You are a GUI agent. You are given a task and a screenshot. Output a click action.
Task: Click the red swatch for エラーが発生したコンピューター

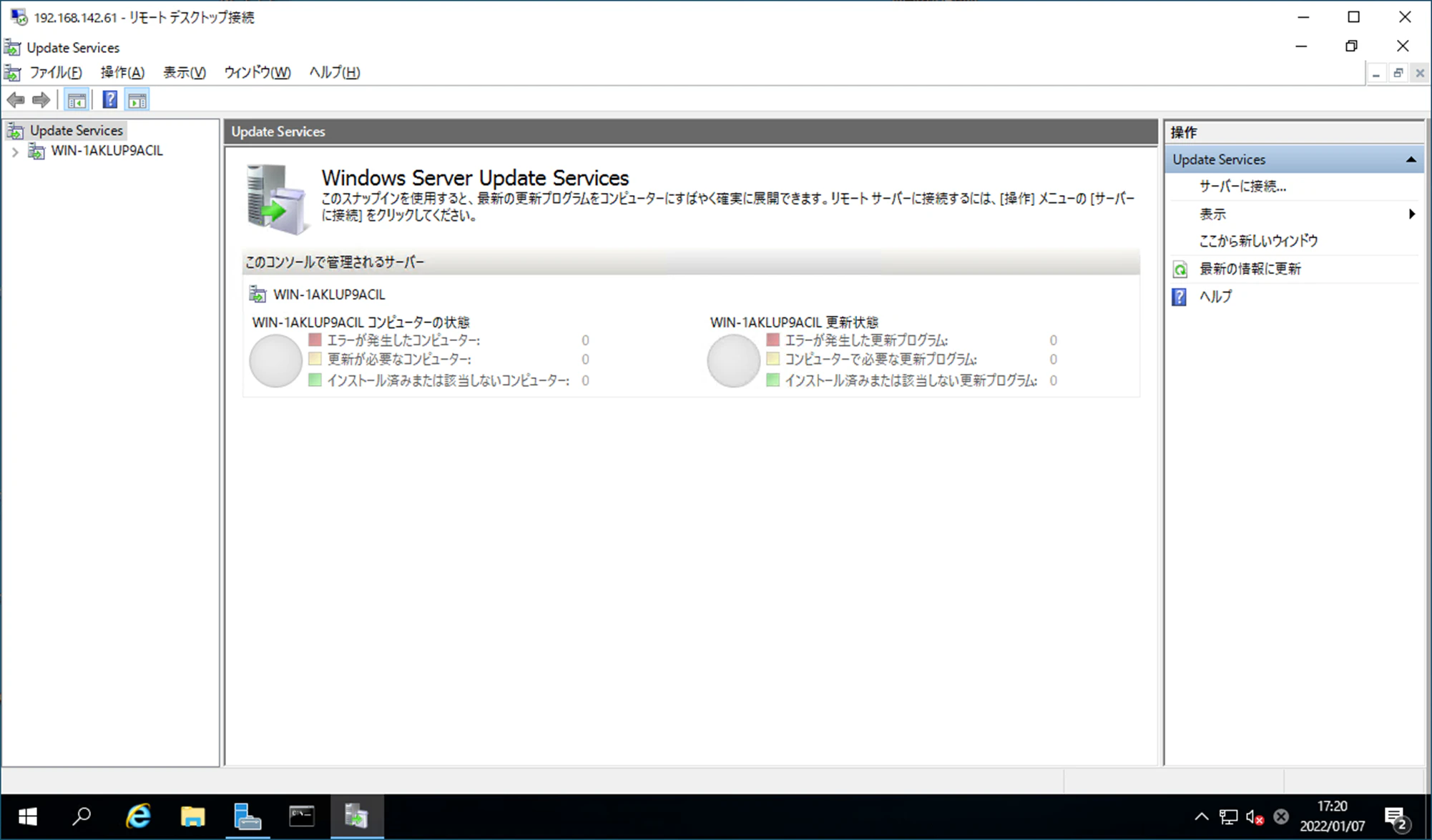pos(315,340)
